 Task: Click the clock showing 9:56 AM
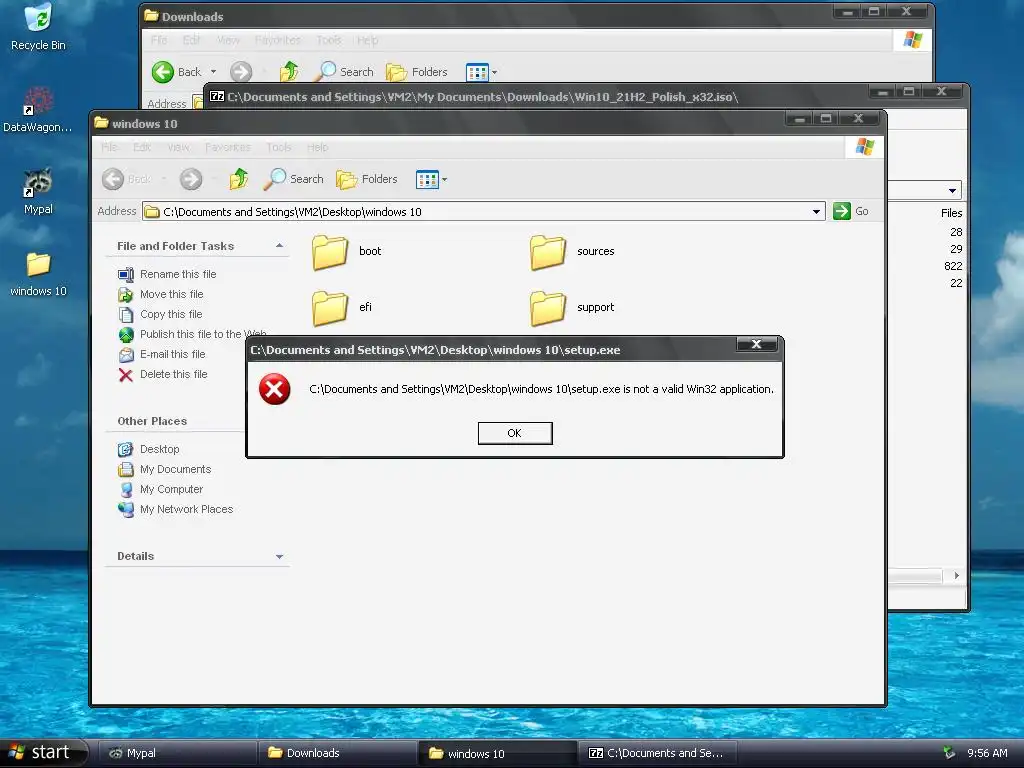tap(987, 753)
